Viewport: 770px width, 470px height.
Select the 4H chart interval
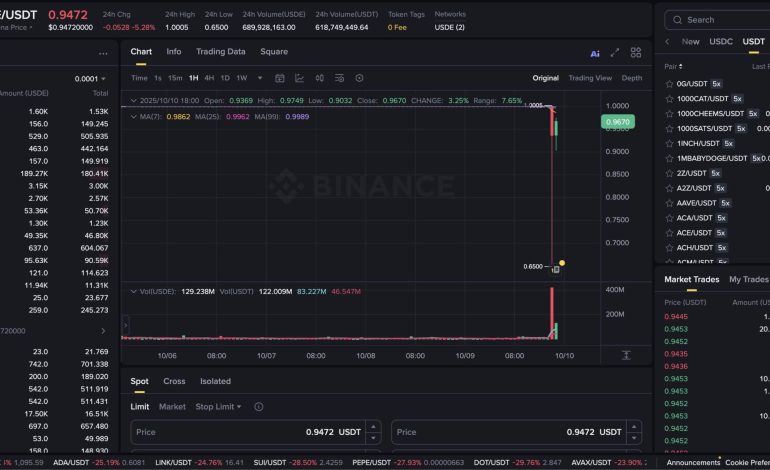pyautogui.click(x=209, y=78)
